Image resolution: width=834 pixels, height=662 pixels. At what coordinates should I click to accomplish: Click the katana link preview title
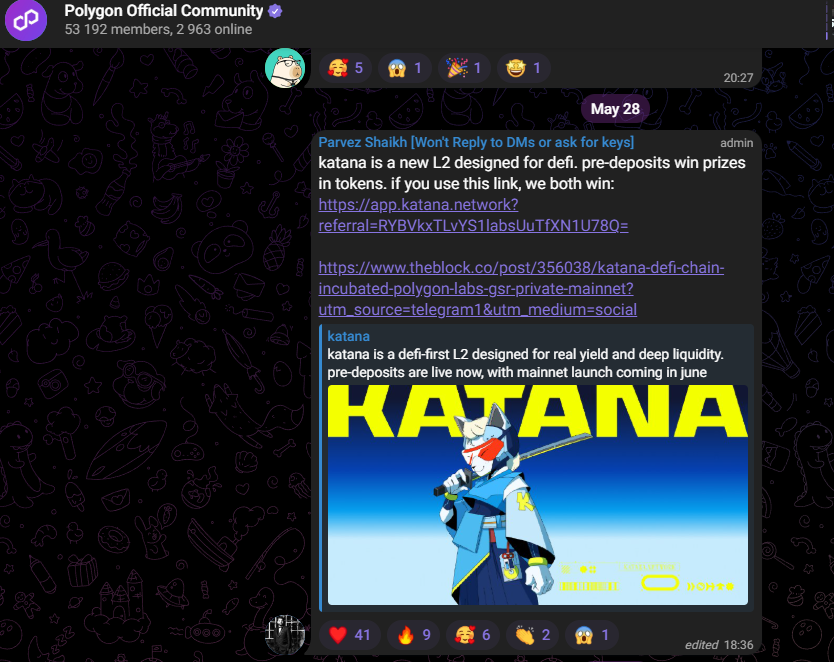(348, 336)
